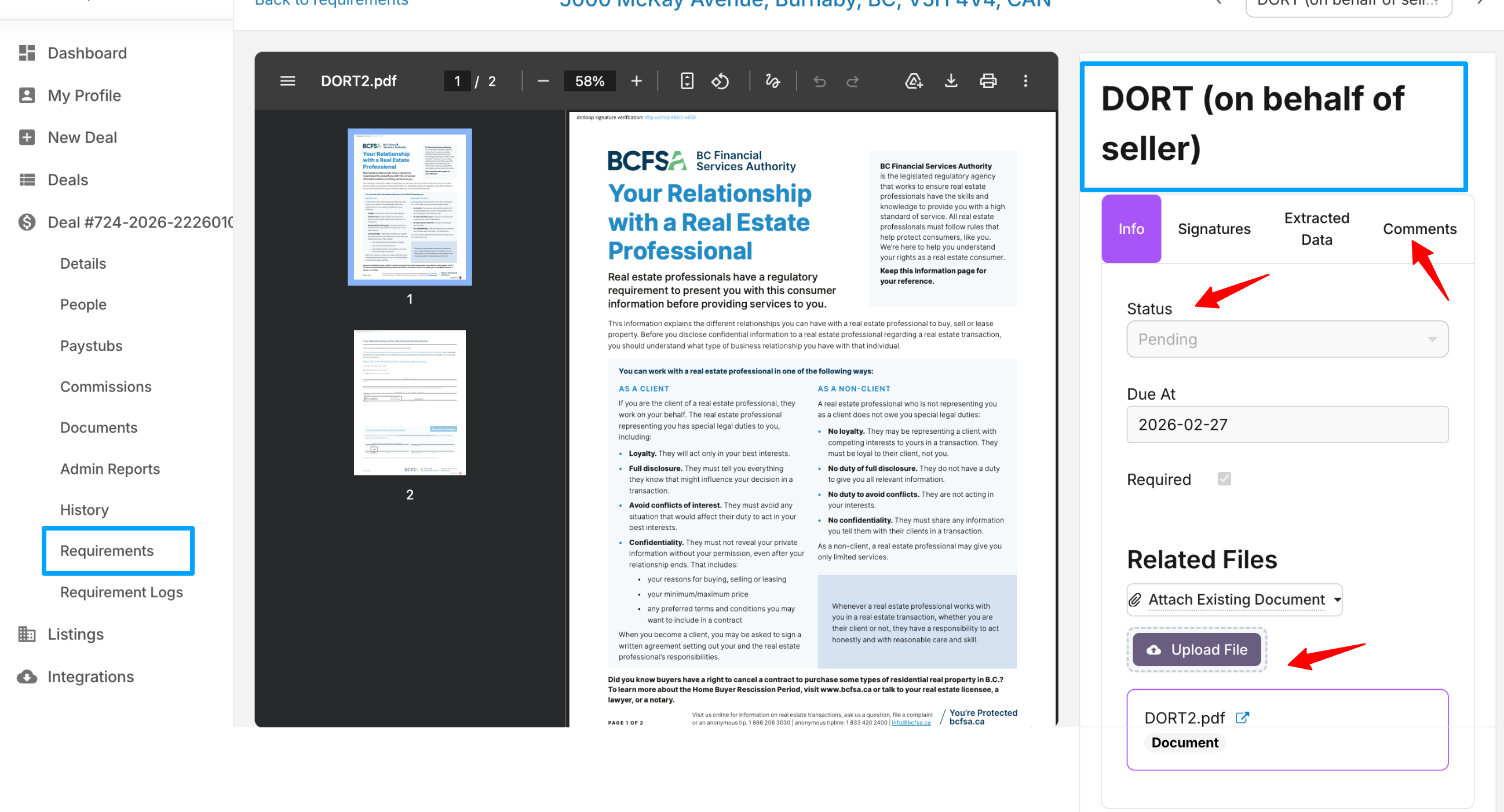Select page 2 thumbnail

(x=409, y=402)
